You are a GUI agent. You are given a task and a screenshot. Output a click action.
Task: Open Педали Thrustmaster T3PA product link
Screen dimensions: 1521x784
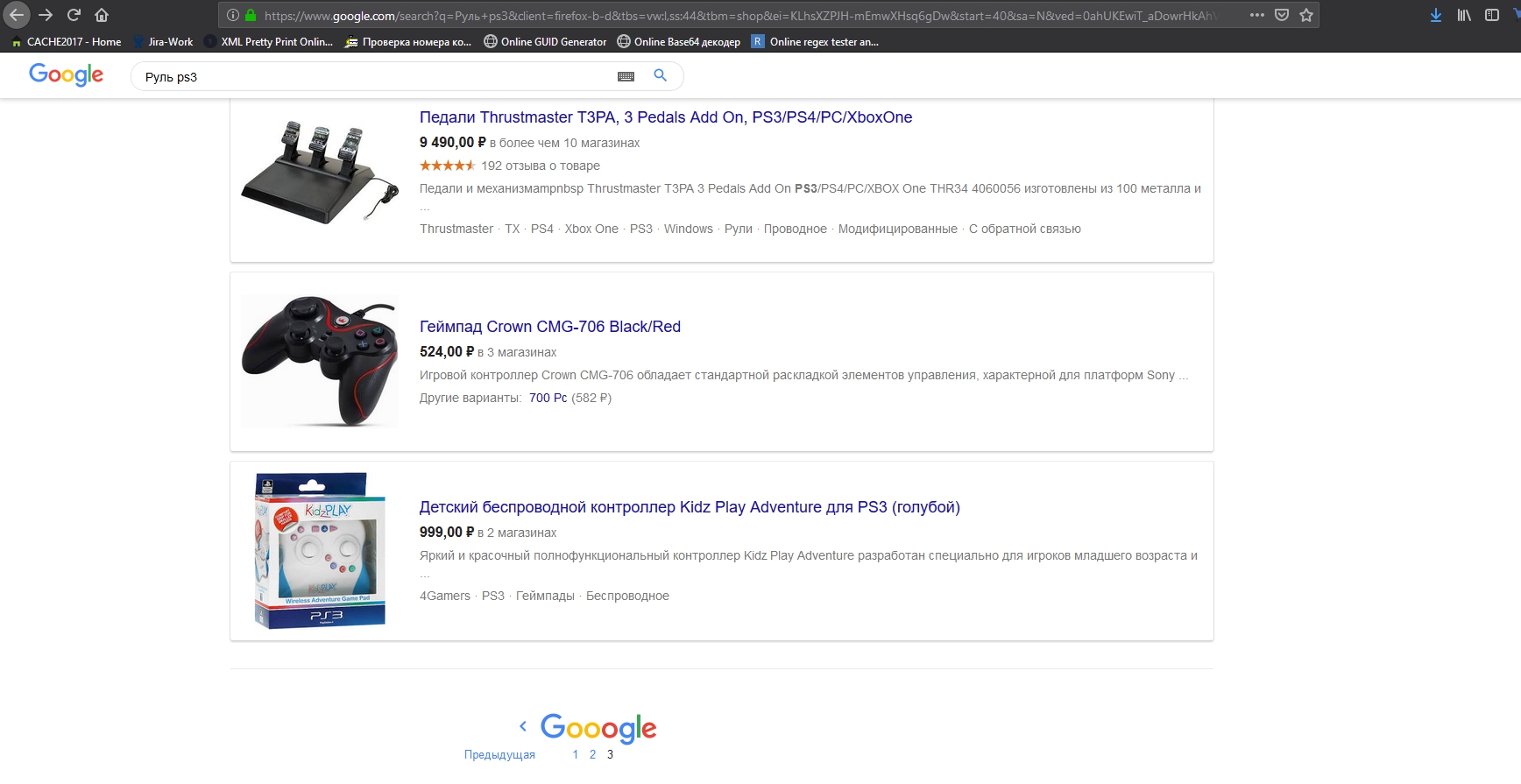point(666,117)
